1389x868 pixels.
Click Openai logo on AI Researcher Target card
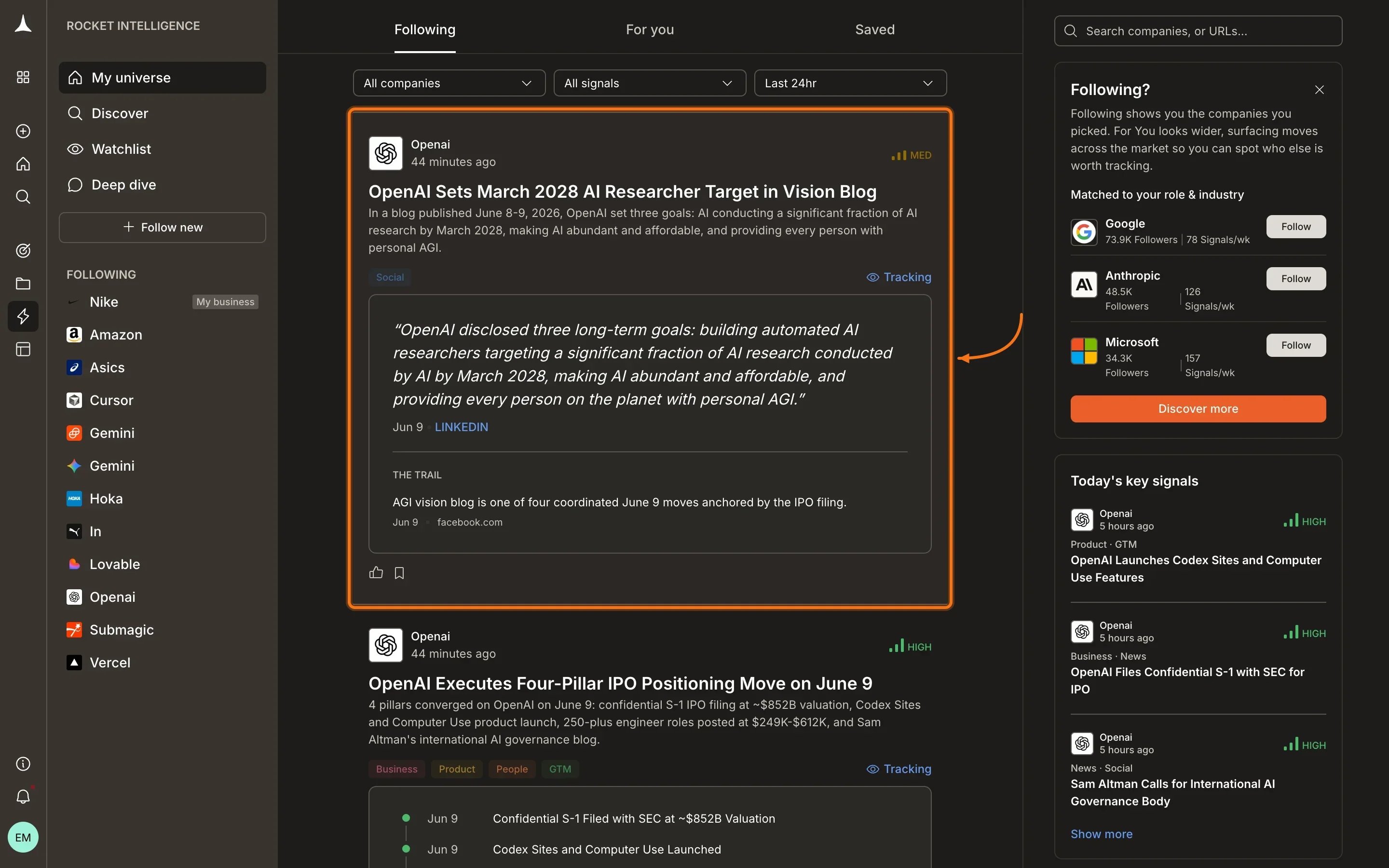[386, 153]
